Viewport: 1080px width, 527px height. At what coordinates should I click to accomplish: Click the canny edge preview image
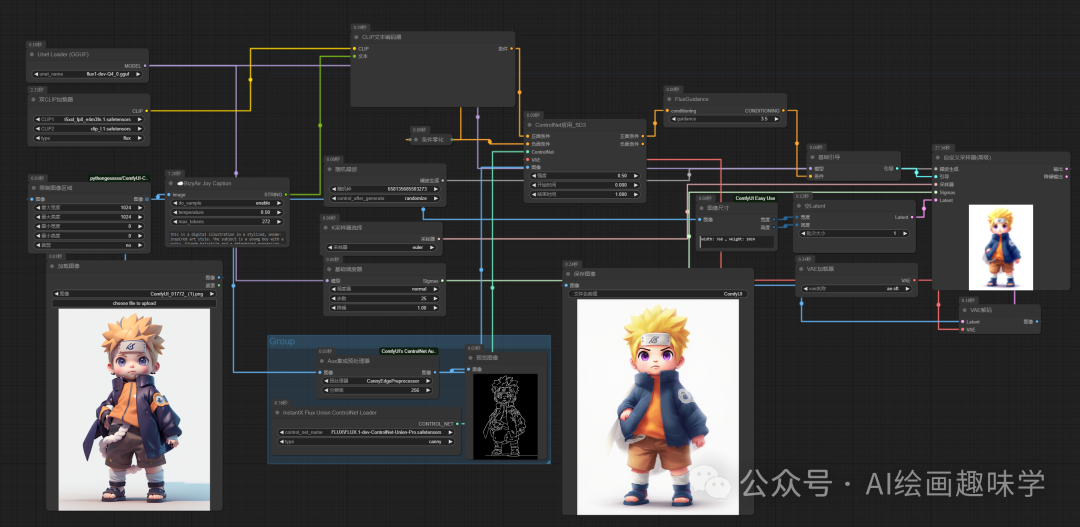505,416
